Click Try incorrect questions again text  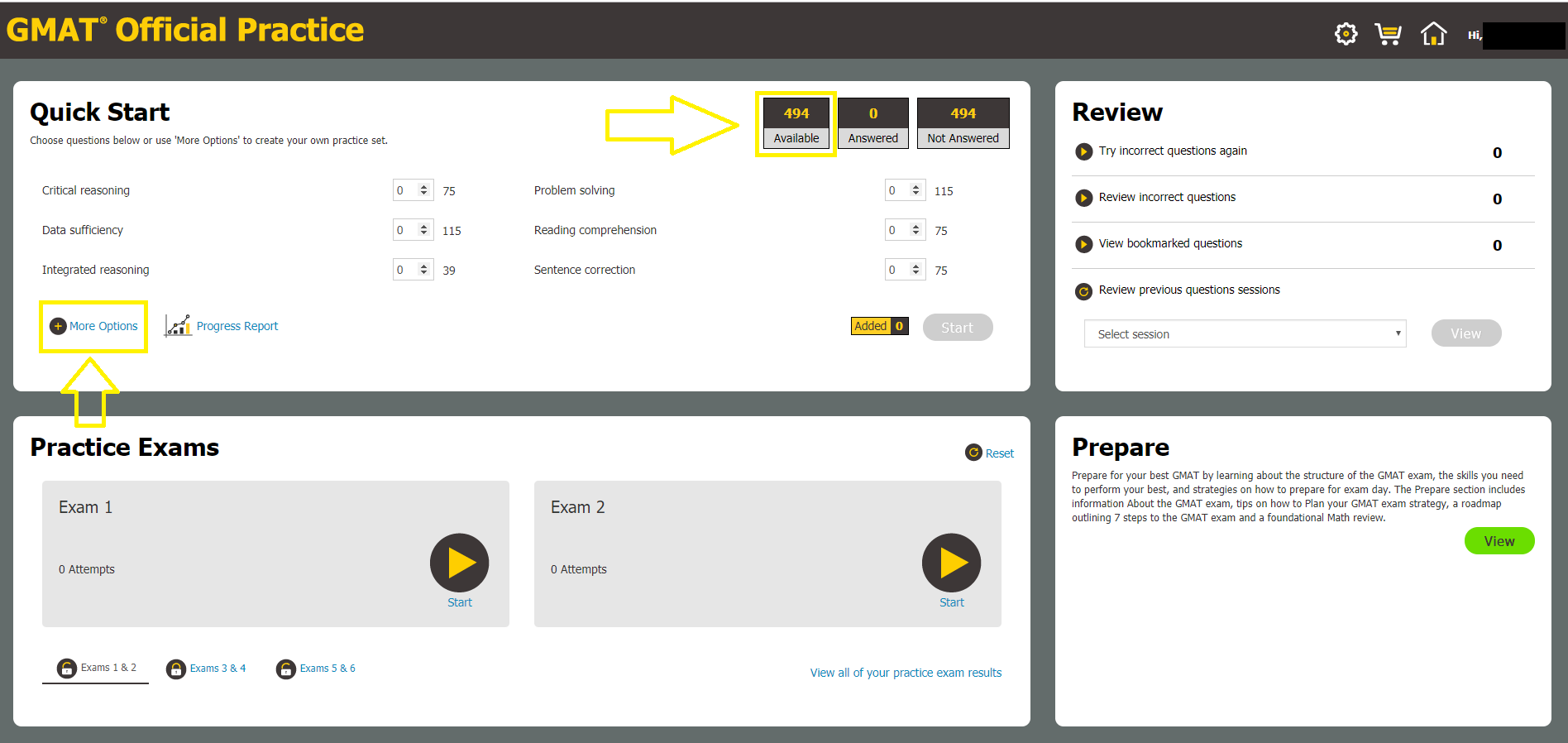1173,151
